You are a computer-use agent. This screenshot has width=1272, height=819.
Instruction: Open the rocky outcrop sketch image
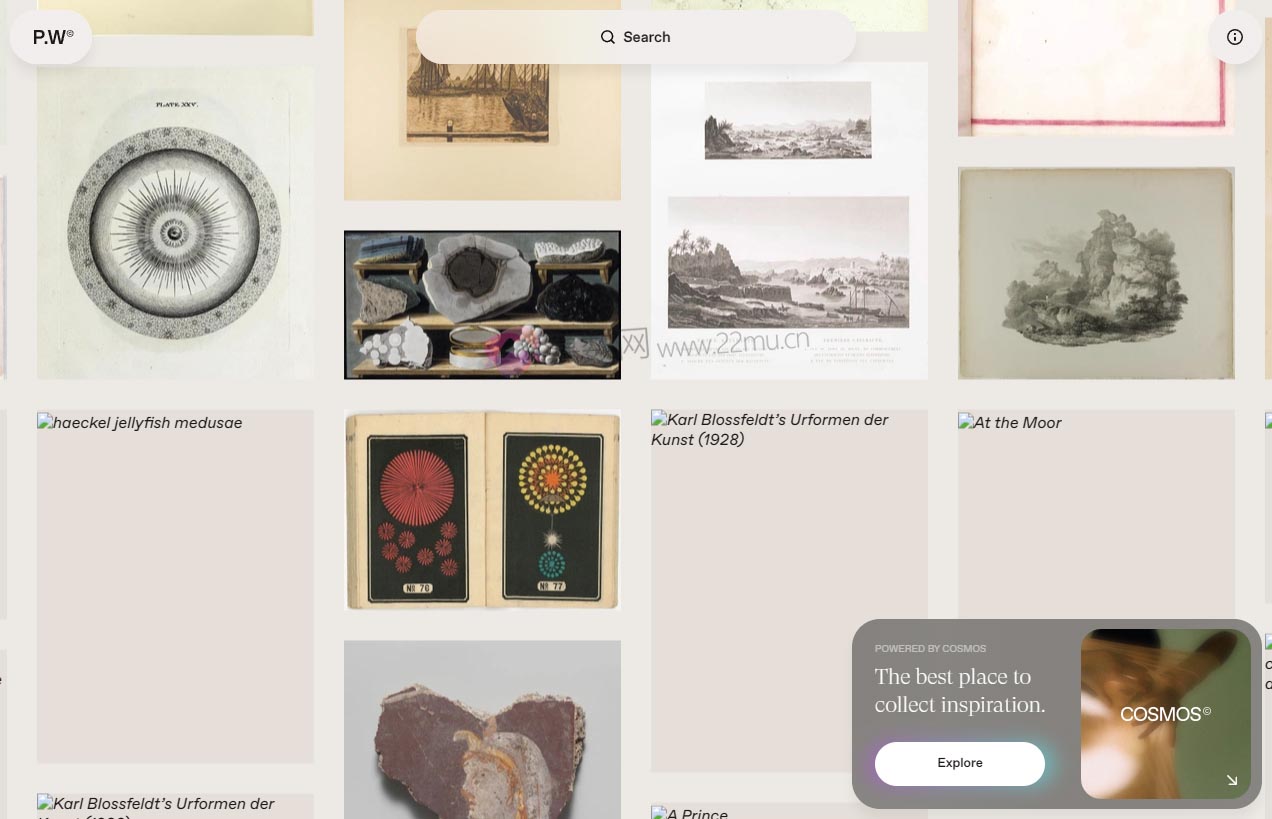click(1096, 272)
